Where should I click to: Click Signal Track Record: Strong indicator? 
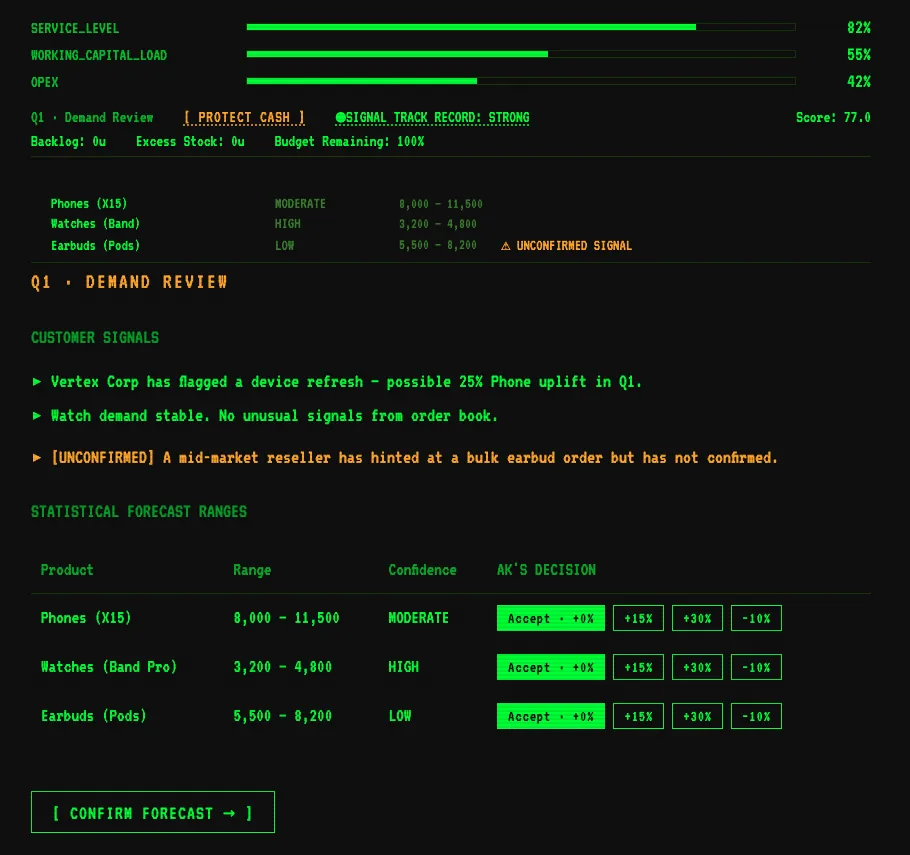(x=432, y=118)
